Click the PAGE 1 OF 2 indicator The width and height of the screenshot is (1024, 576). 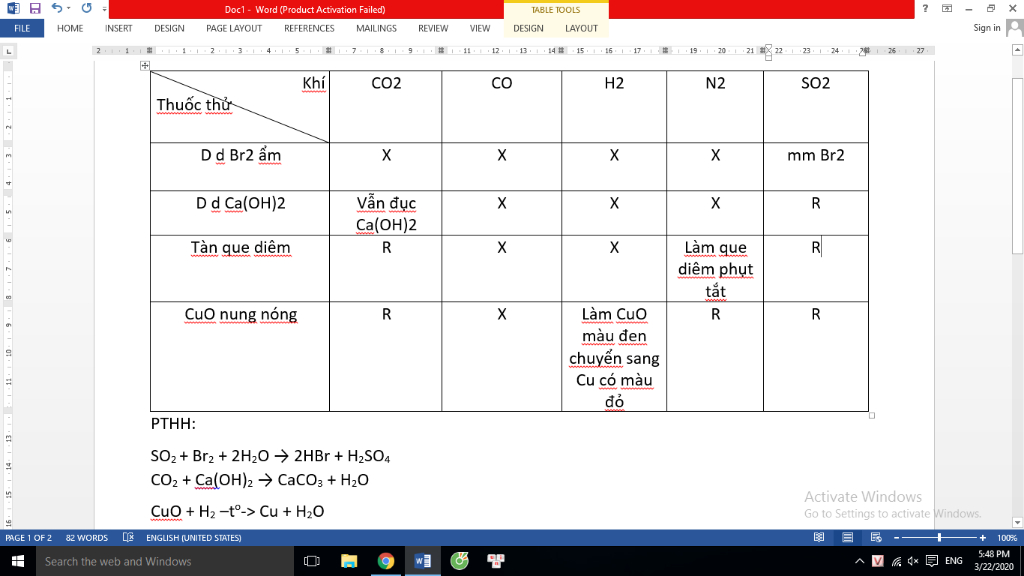[x=29, y=537]
